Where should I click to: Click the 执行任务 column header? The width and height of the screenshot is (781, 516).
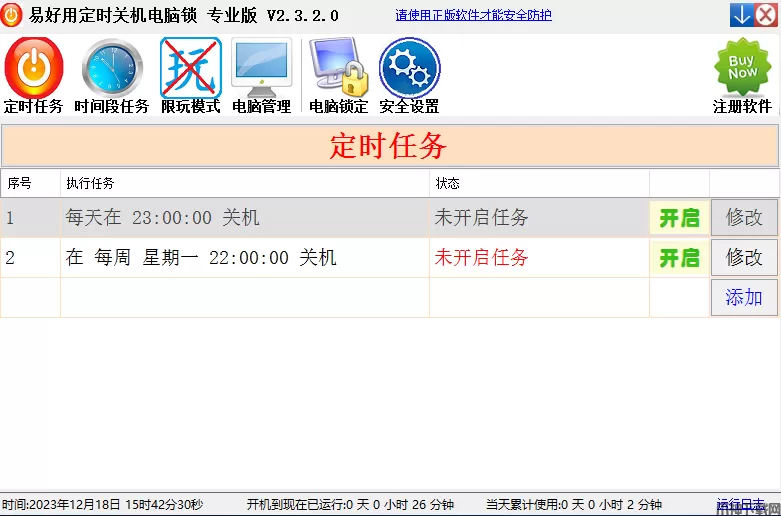(x=245, y=183)
